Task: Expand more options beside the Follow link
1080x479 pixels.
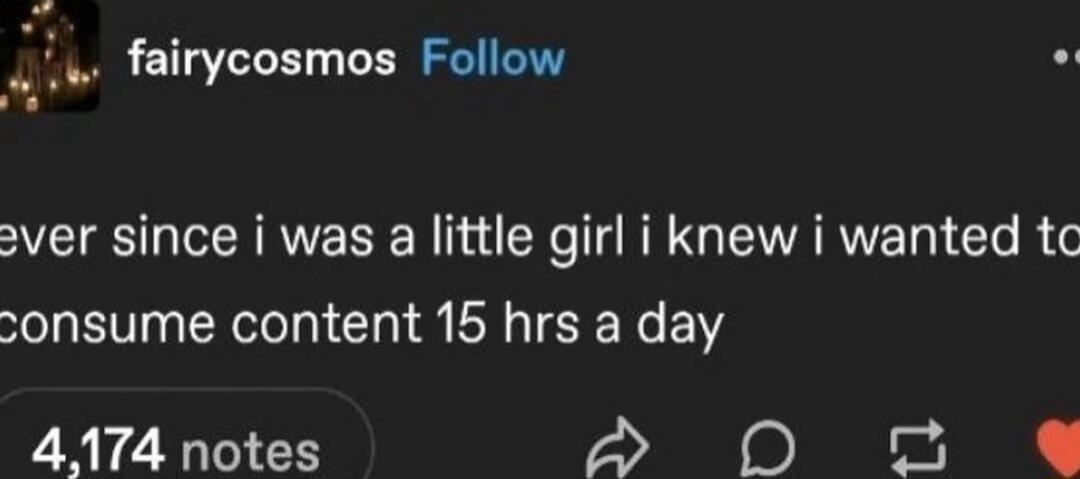Action: [1066, 58]
